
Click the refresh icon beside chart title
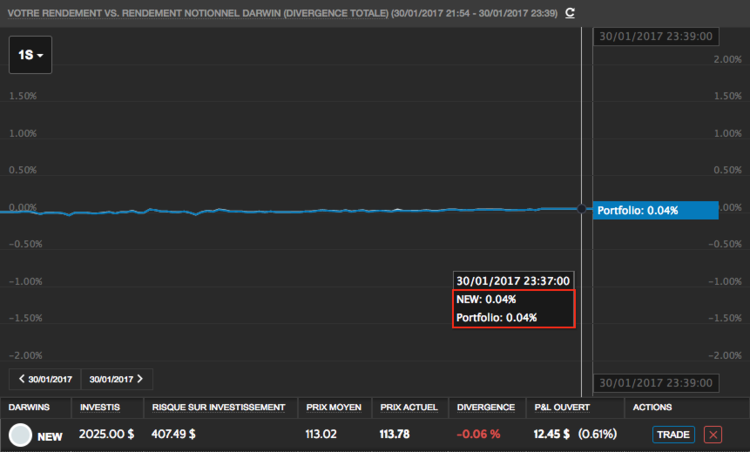[x=570, y=13]
